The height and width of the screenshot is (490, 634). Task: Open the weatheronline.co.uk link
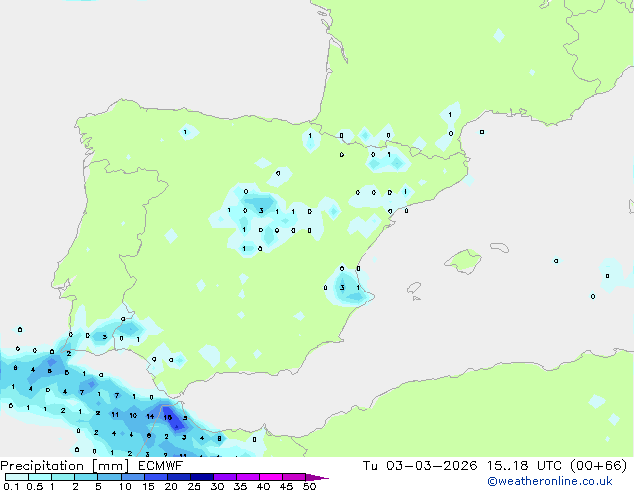(x=550, y=481)
